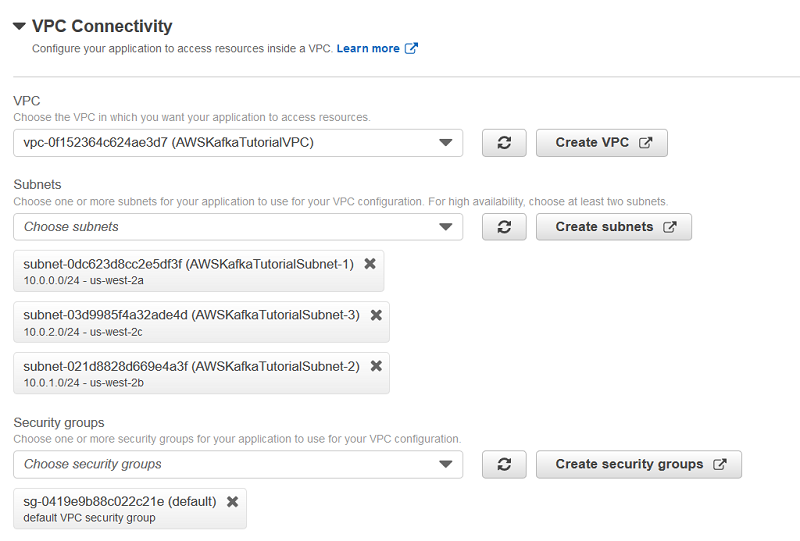
Task: Remove AWSKafkaTutorialSubnet-1 from selected subnets
Action: [370, 263]
